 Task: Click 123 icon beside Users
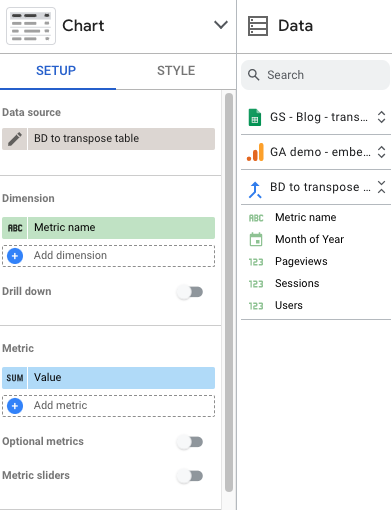(256, 306)
